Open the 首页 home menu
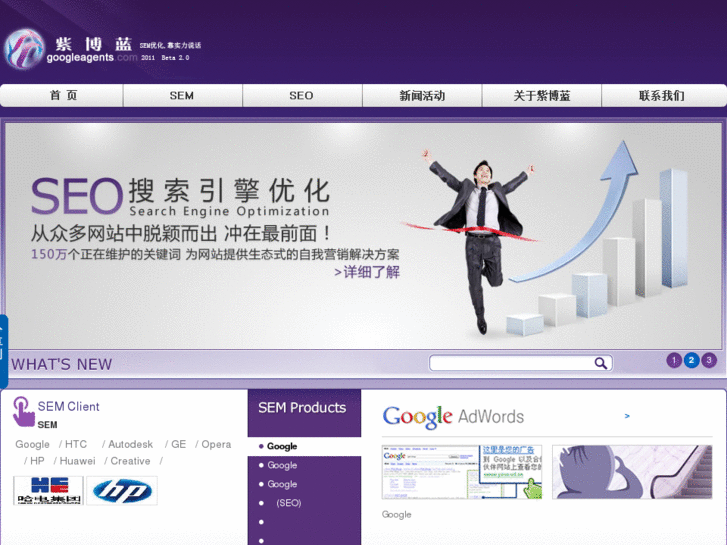This screenshot has width=727, height=545. point(62,96)
